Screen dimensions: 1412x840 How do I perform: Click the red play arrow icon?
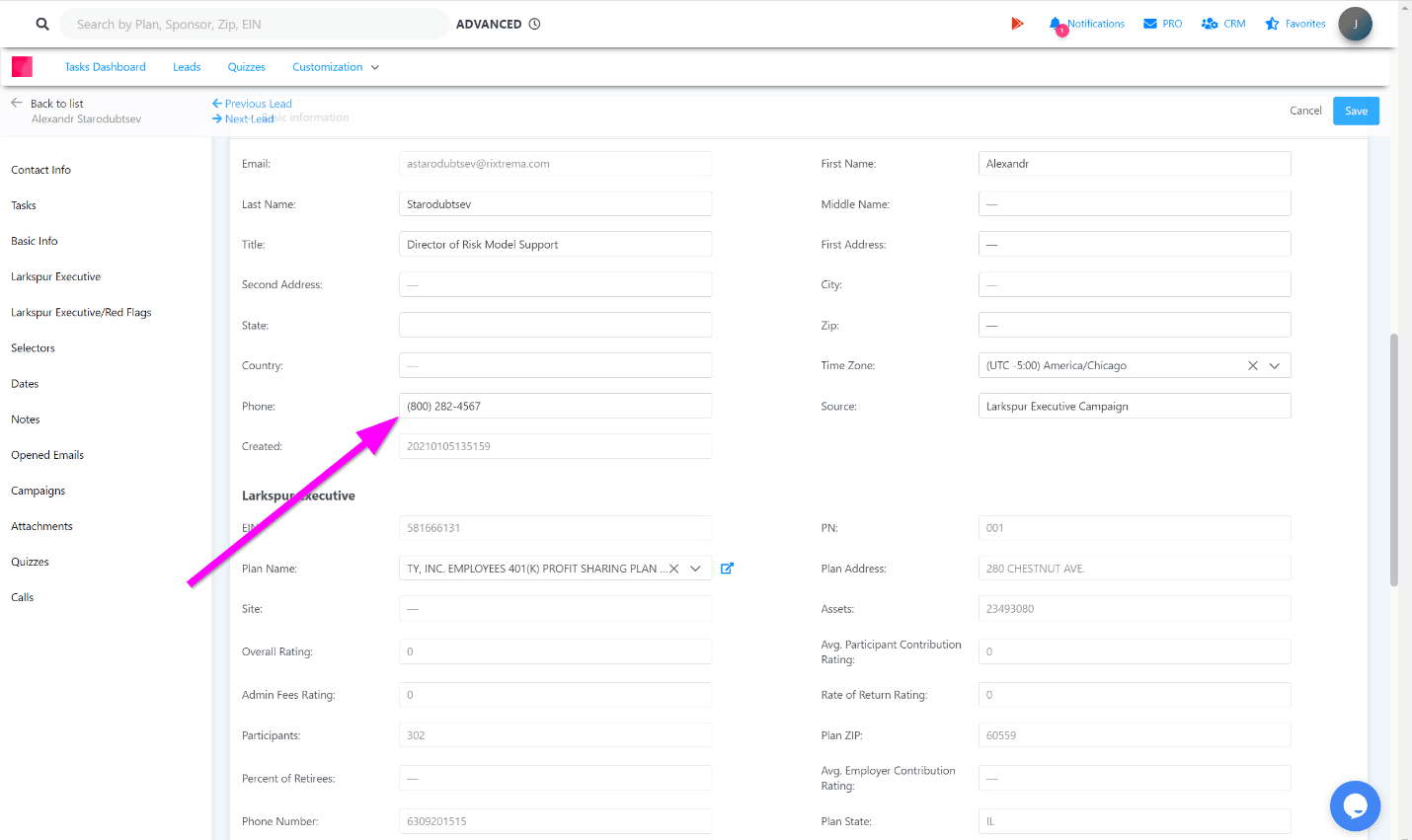[1017, 24]
